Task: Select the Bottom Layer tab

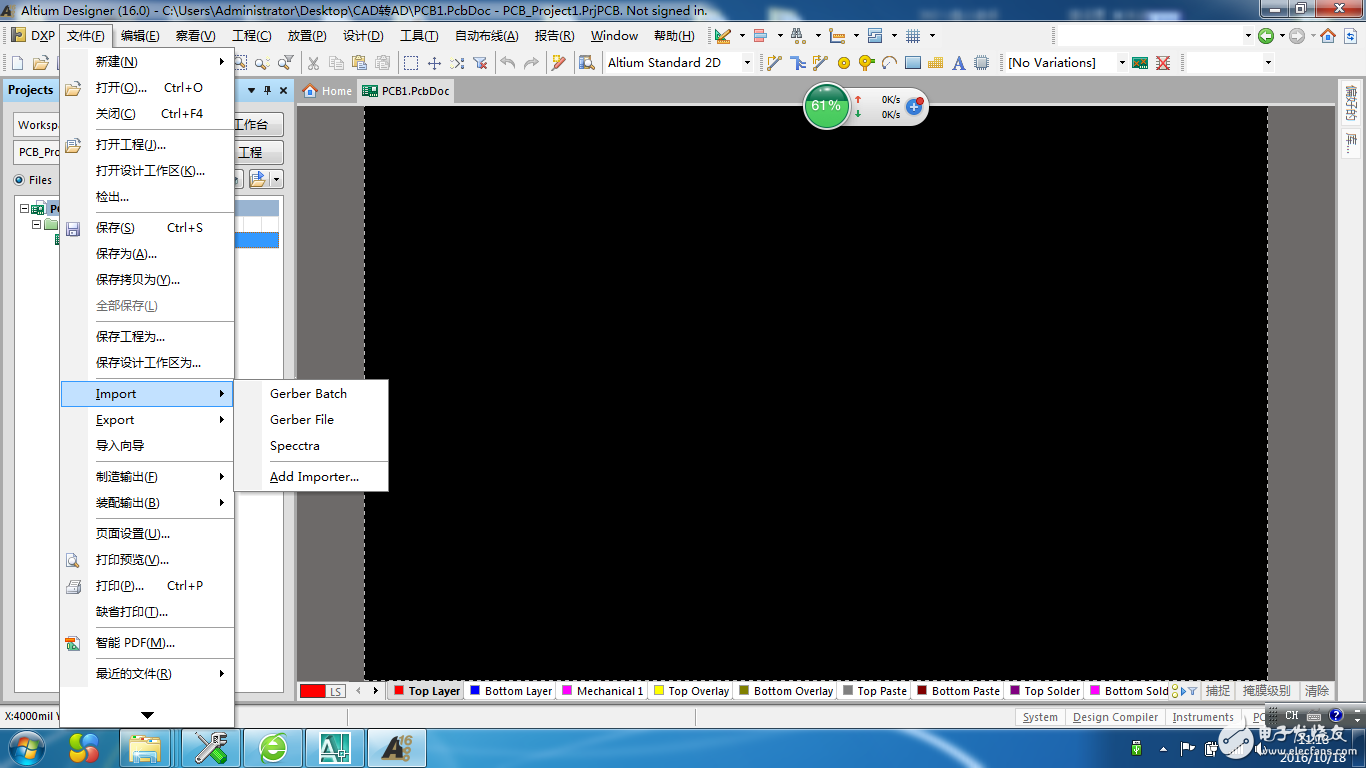Action: 511,691
